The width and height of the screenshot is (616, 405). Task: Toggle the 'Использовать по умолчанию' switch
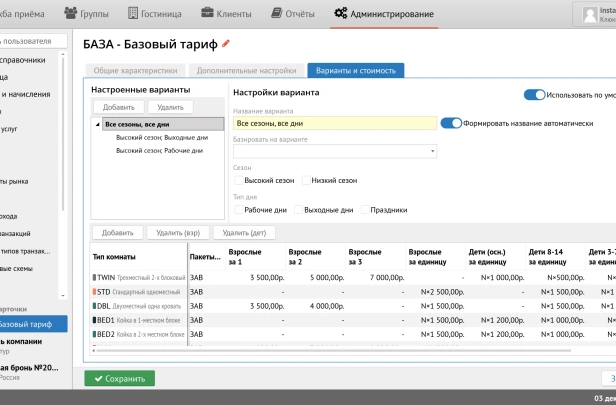tap(534, 95)
